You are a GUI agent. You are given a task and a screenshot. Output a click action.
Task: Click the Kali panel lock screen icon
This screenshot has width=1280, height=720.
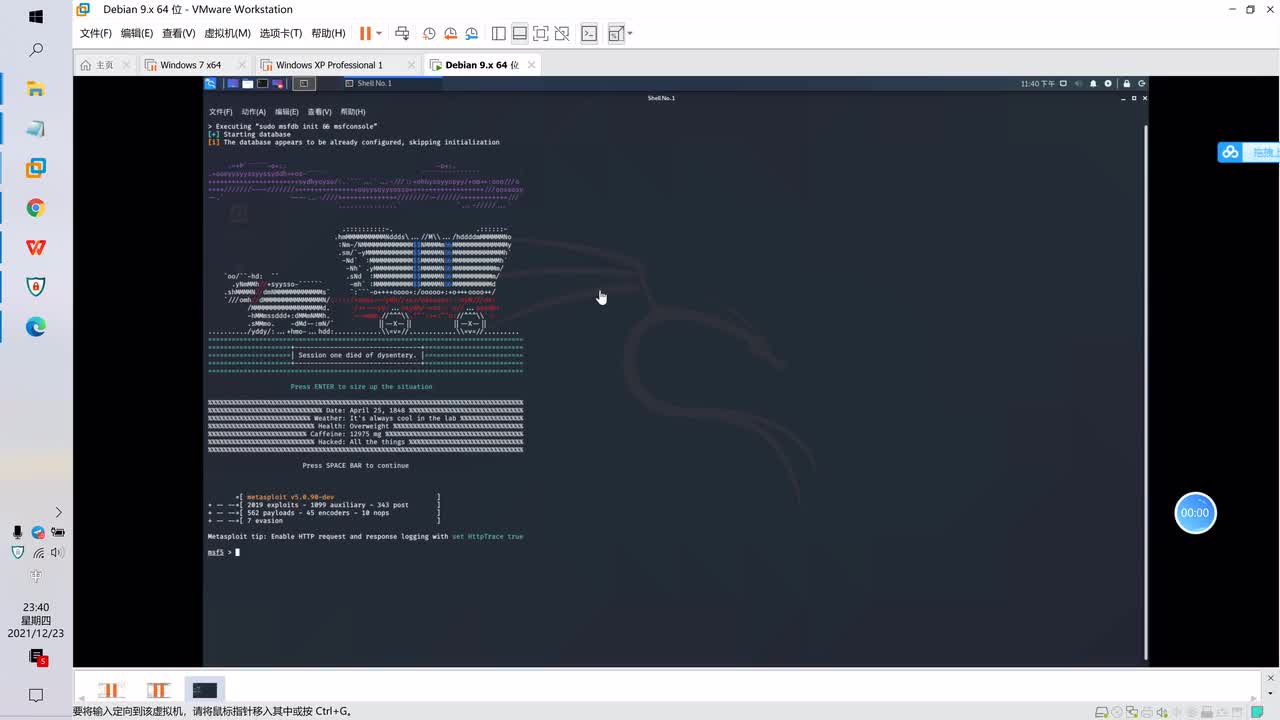coord(1127,84)
